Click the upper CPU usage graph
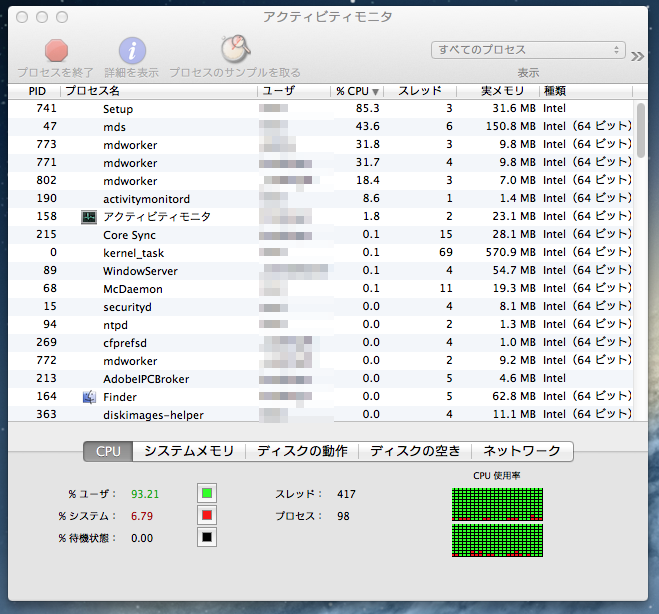Viewport: 659px width, 614px height. pyautogui.click(x=497, y=504)
